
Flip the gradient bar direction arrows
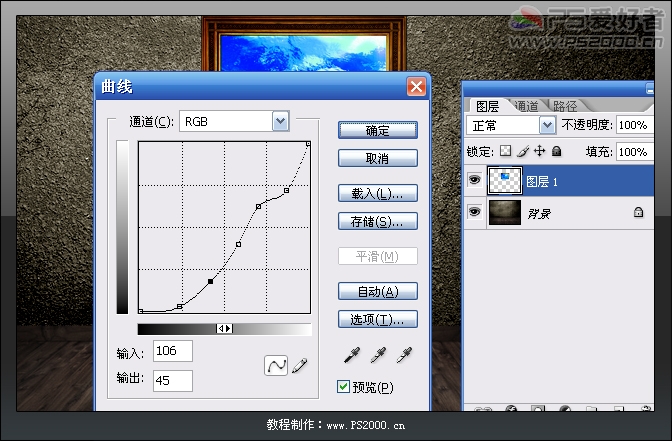(x=225, y=329)
